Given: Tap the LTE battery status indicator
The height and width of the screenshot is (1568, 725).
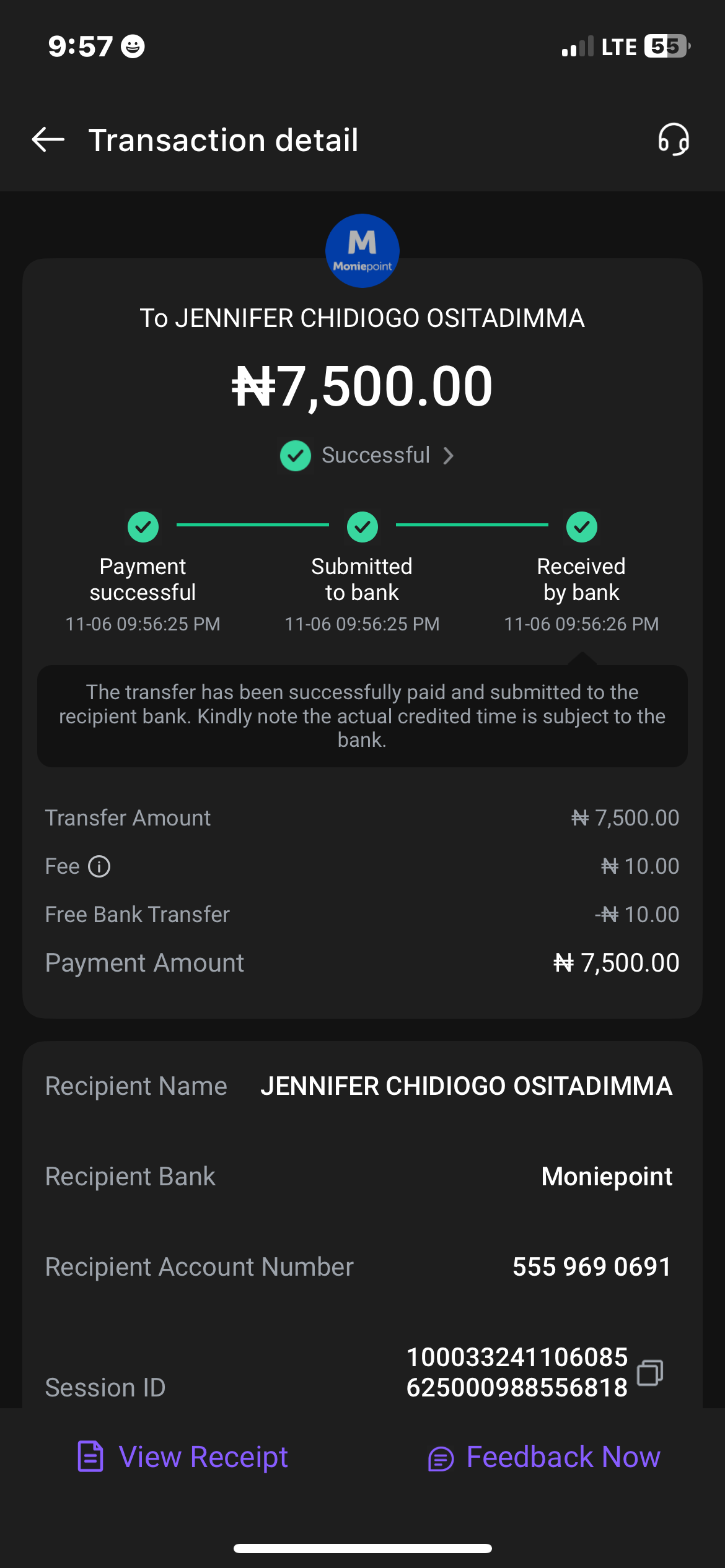Looking at the screenshot, I should tap(666, 46).
